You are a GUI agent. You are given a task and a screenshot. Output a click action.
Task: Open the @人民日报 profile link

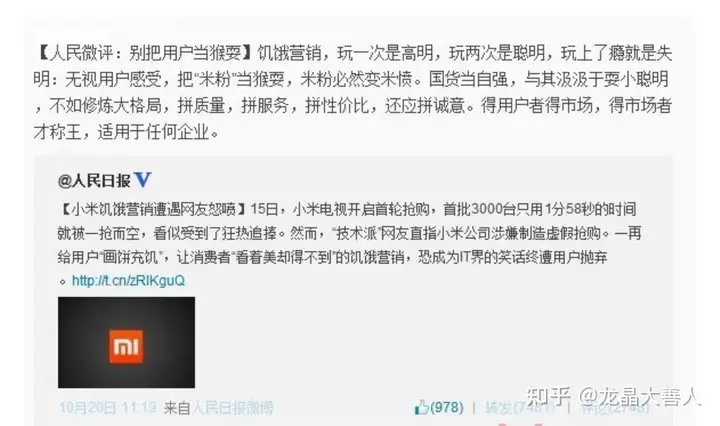[x=94, y=181]
